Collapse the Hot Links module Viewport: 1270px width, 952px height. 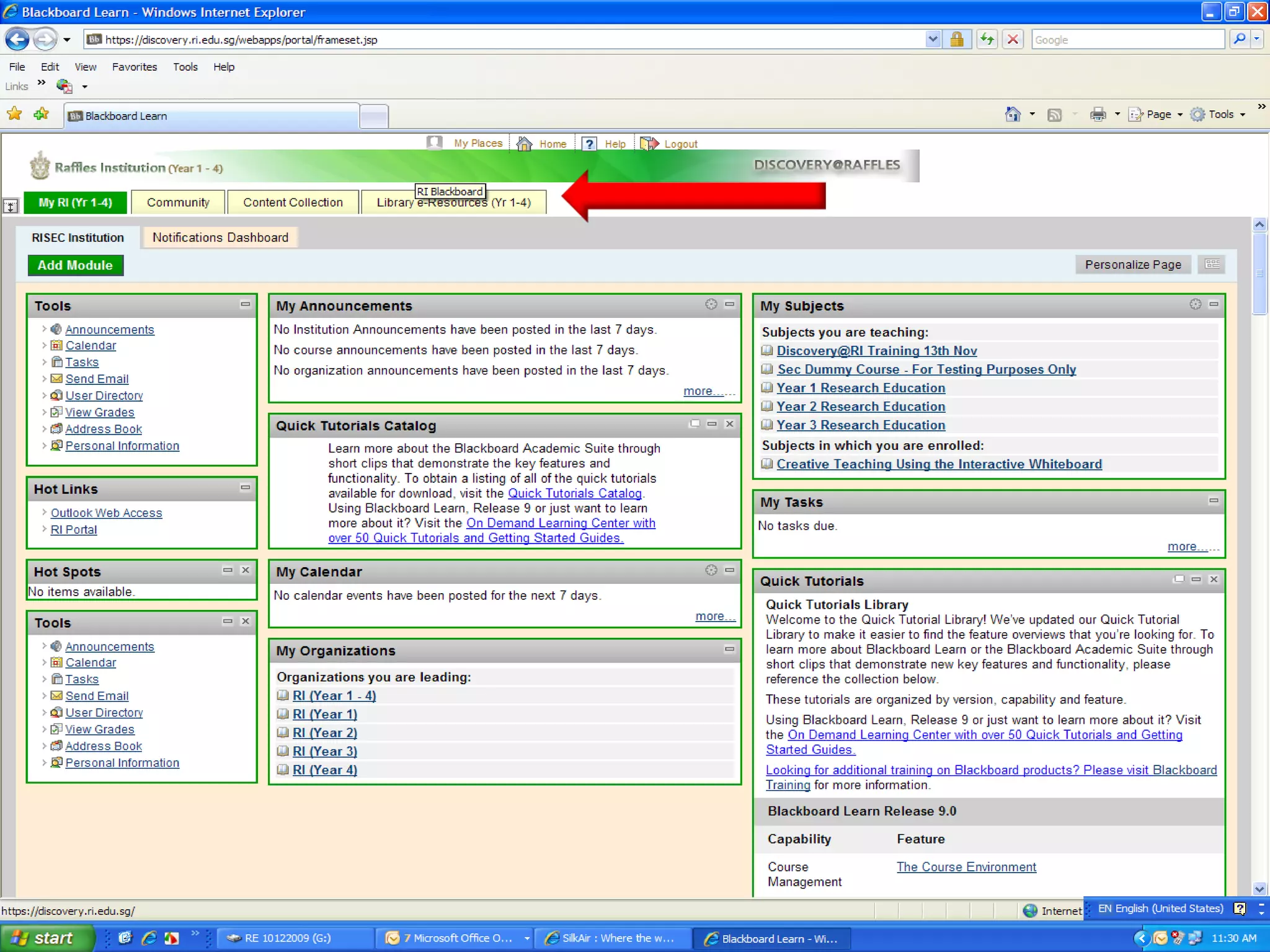point(246,488)
